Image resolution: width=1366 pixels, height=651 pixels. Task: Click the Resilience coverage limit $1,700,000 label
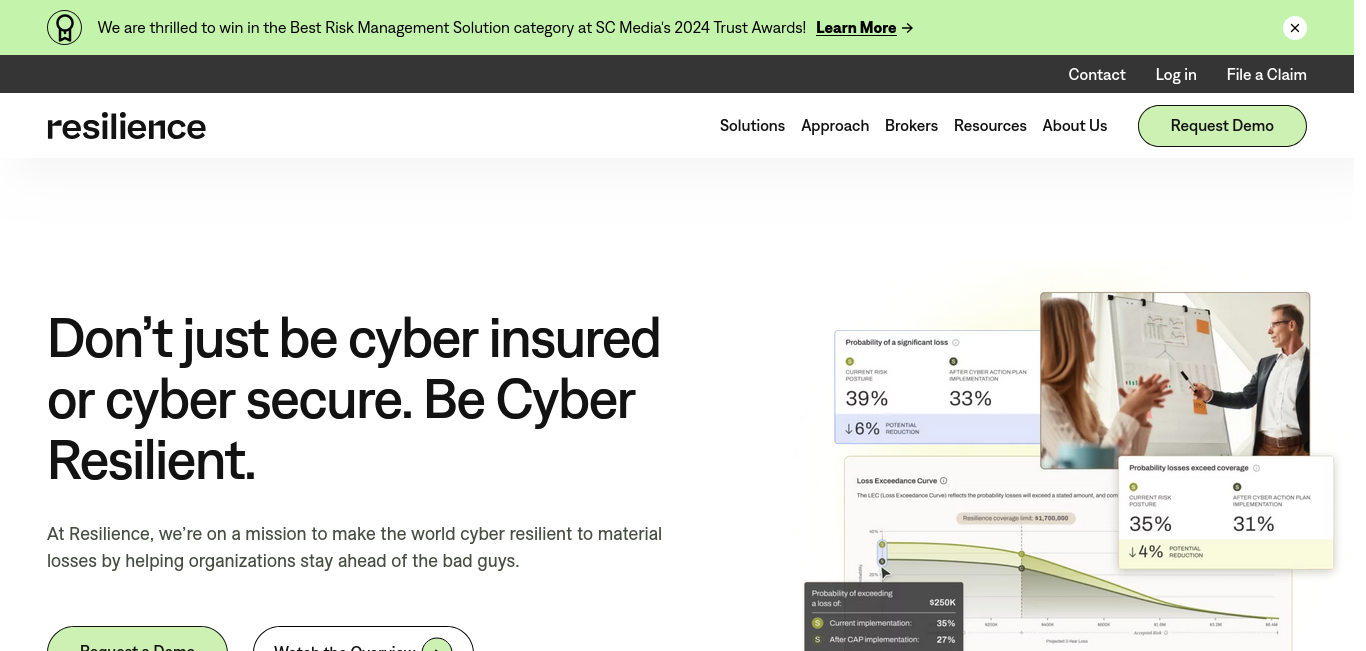pyautogui.click(x=1016, y=518)
